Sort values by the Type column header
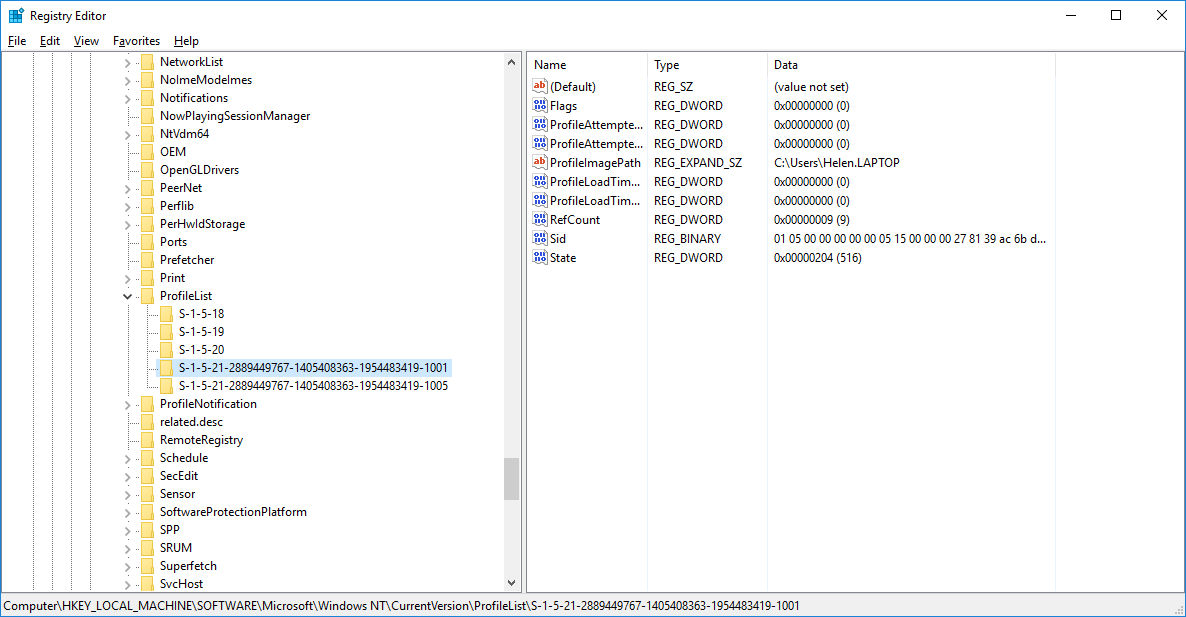Viewport: 1186px width, 617px height. pyautogui.click(x=707, y=65)
